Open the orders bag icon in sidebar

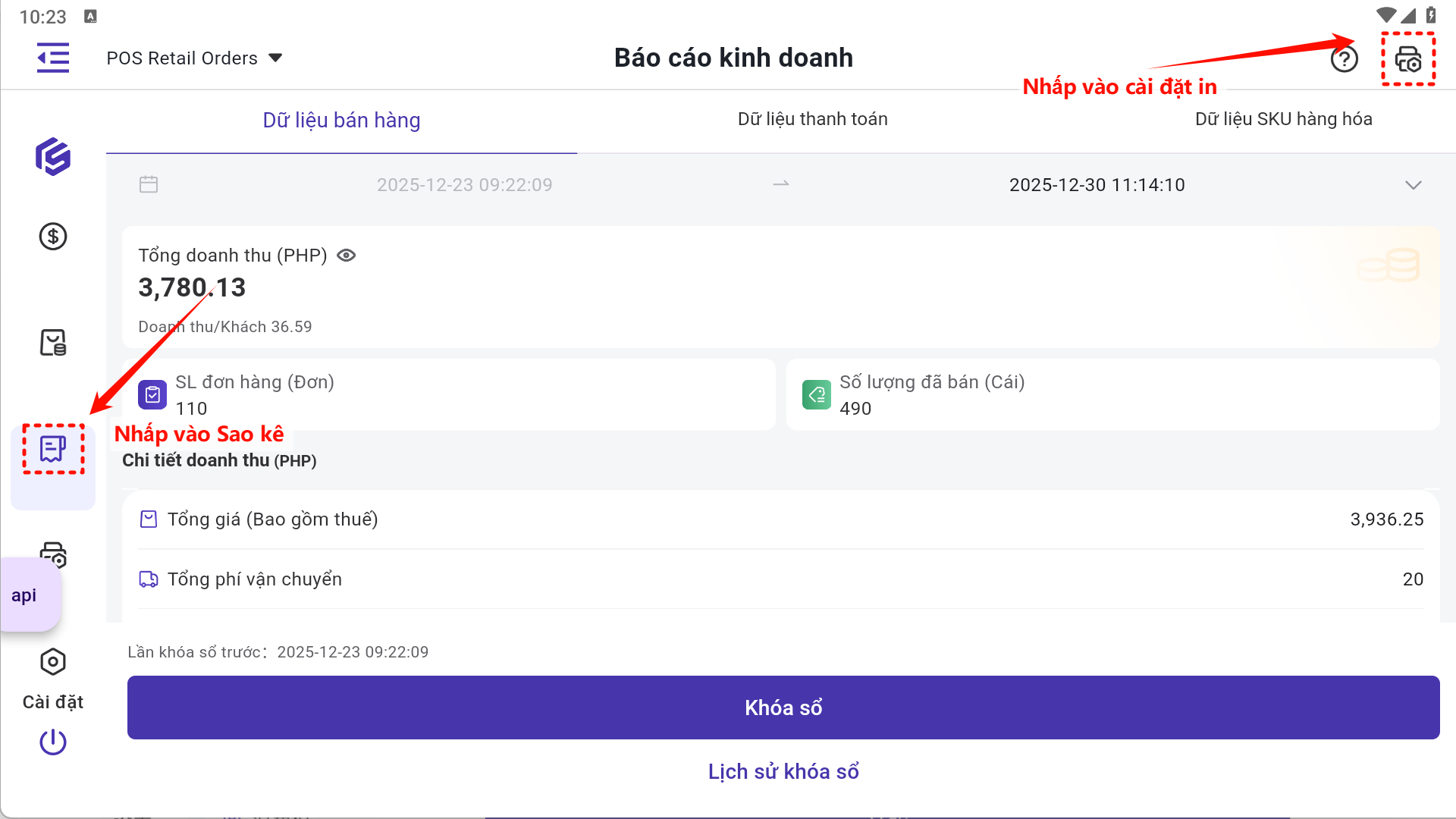[x=53, y=343]
